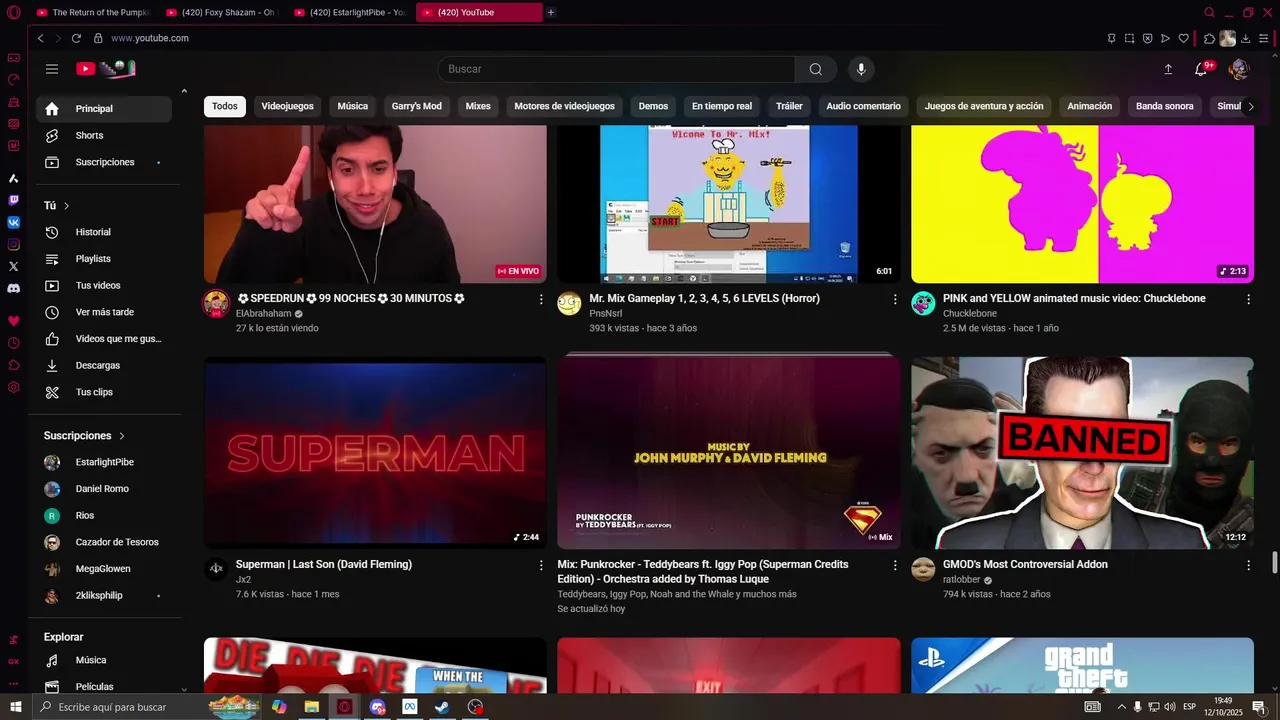
Task: Play the BANNED GMOD thumbnail video
Action: coord(1082,453)
